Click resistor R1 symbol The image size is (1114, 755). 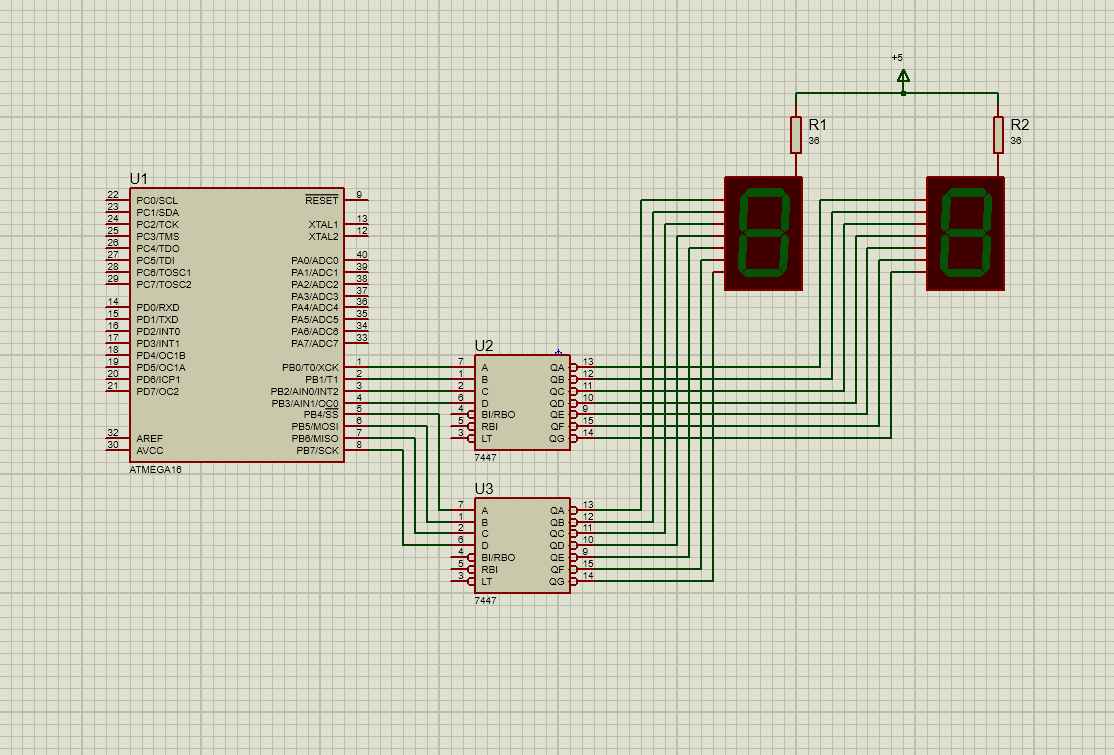[x=796, y=134]
